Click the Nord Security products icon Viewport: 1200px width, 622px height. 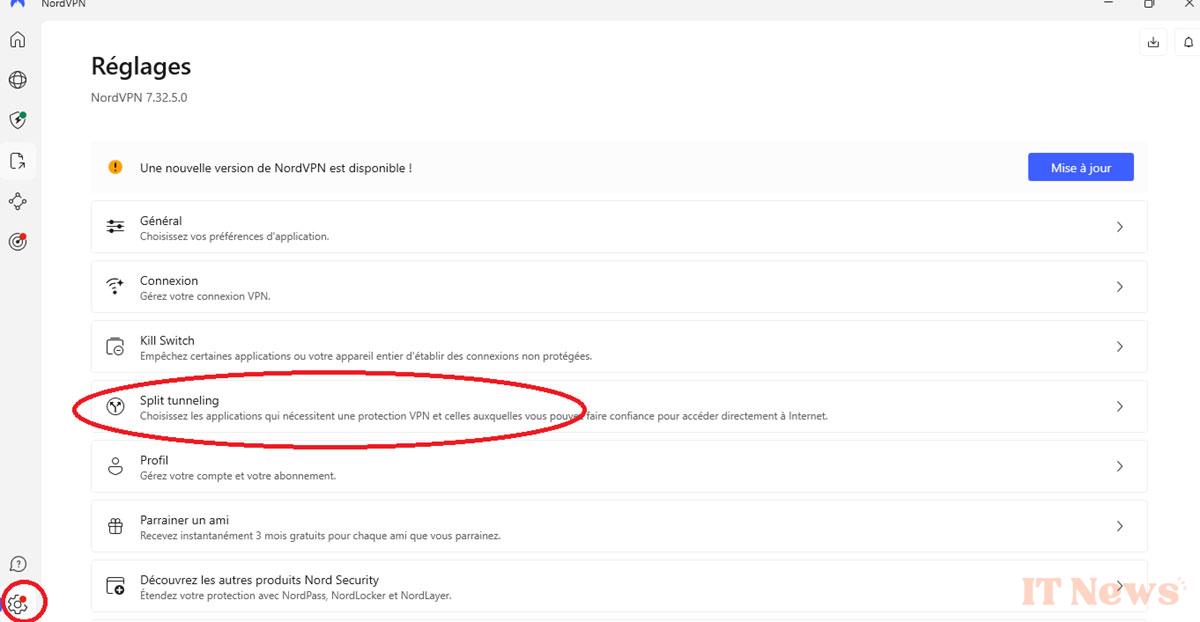point(116,586)
